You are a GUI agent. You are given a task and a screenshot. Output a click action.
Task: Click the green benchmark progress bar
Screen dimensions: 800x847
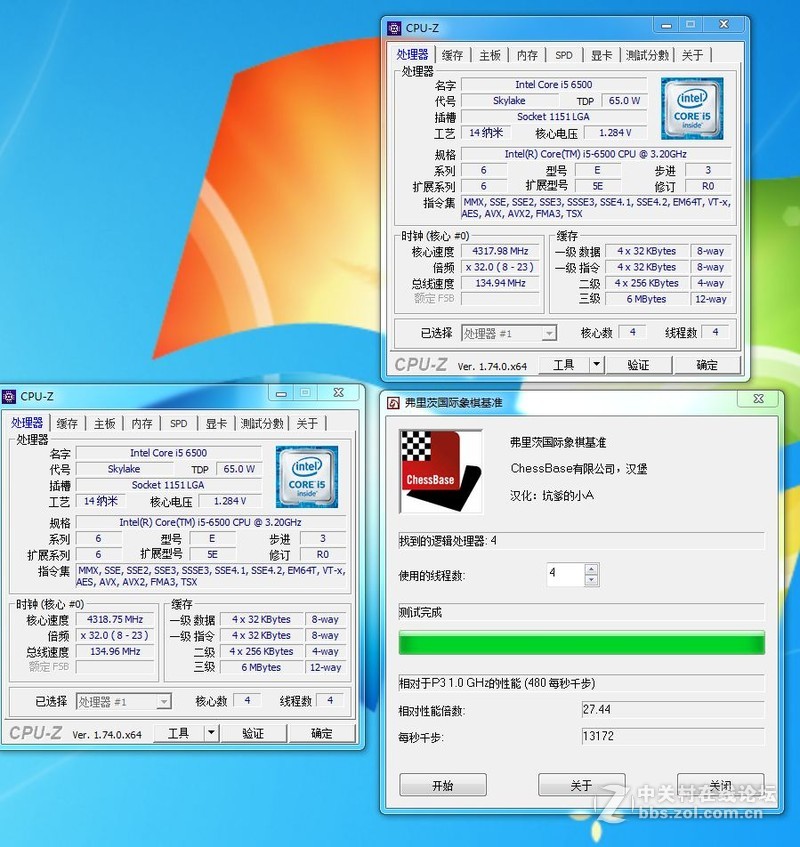tap(581, 643)
